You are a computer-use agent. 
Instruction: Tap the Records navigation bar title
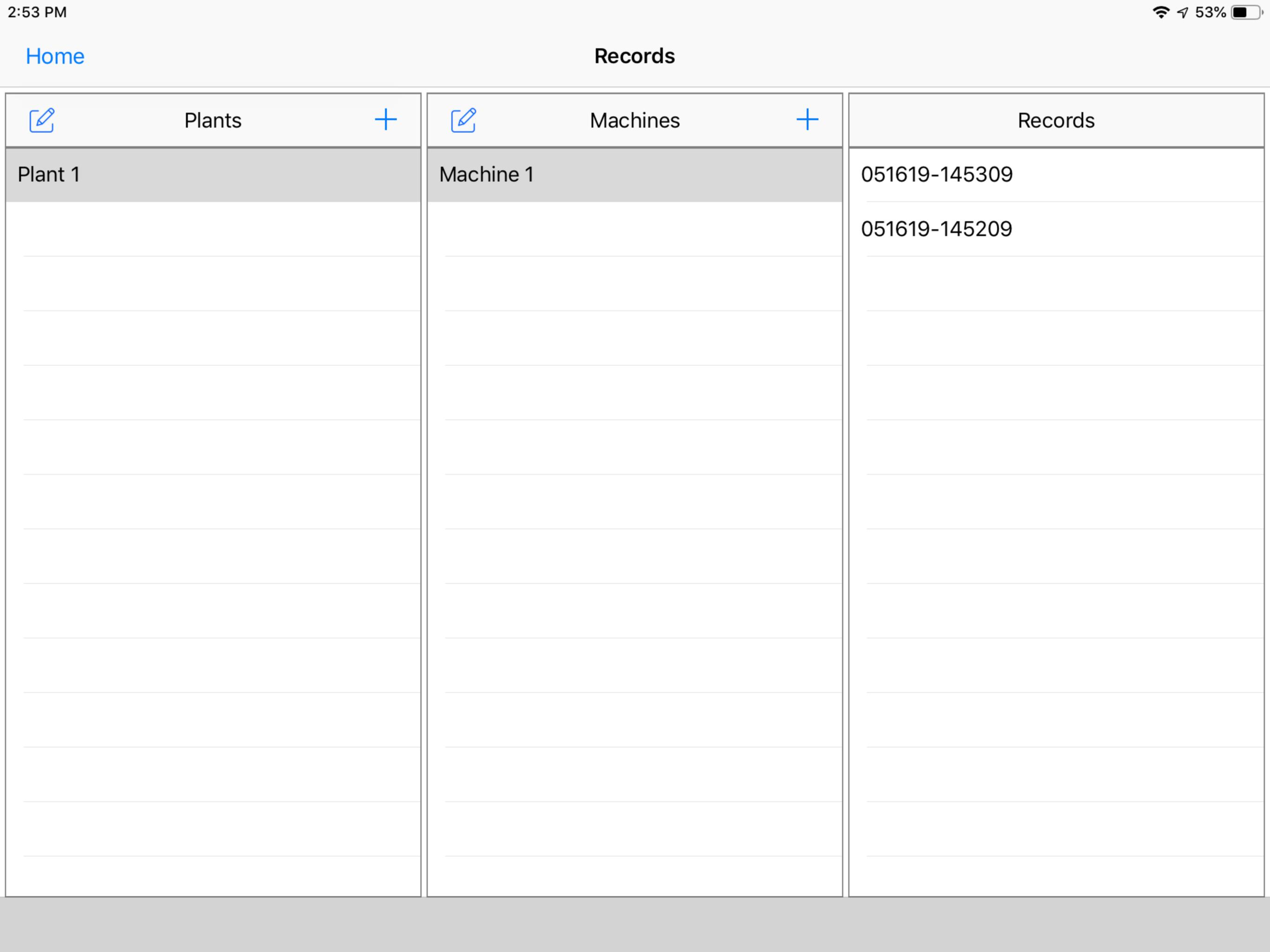[635, 56]
